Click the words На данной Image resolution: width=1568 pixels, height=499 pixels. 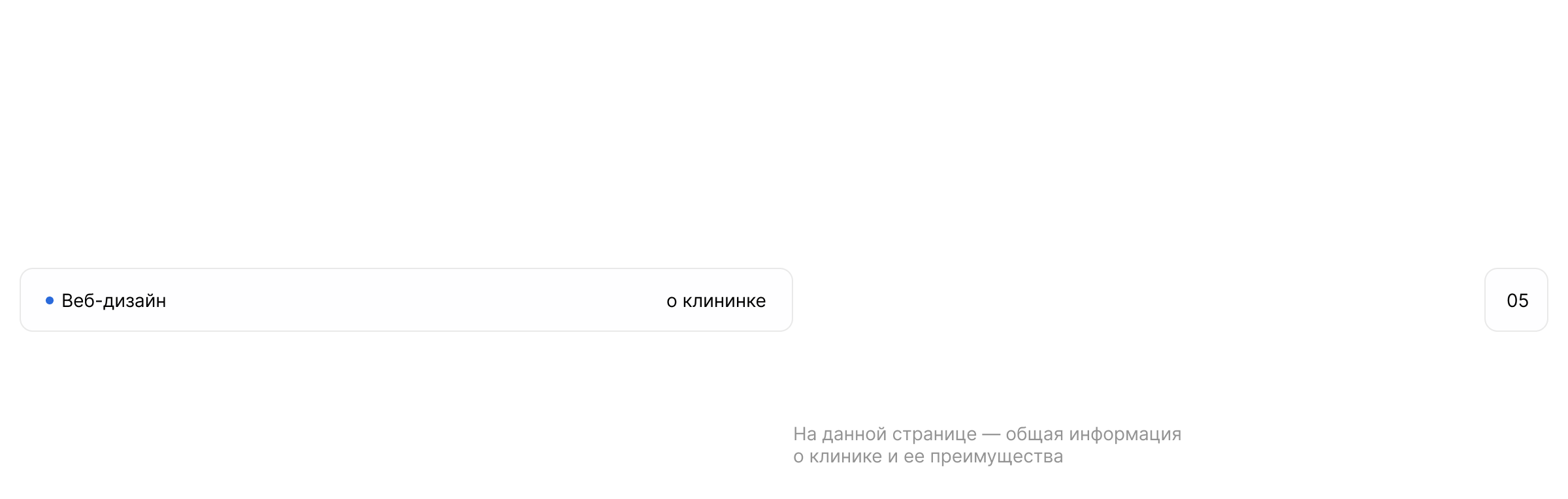click(840, 434)
